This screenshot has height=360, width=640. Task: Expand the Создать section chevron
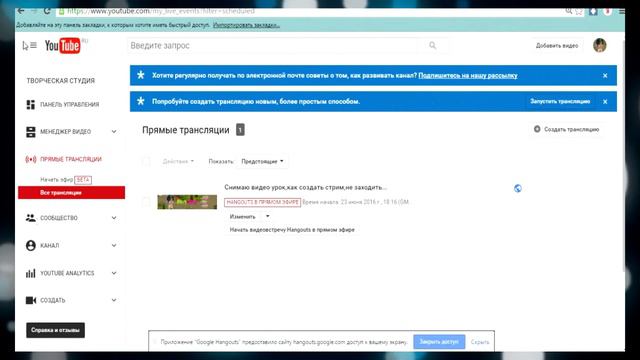click(114, 300)
